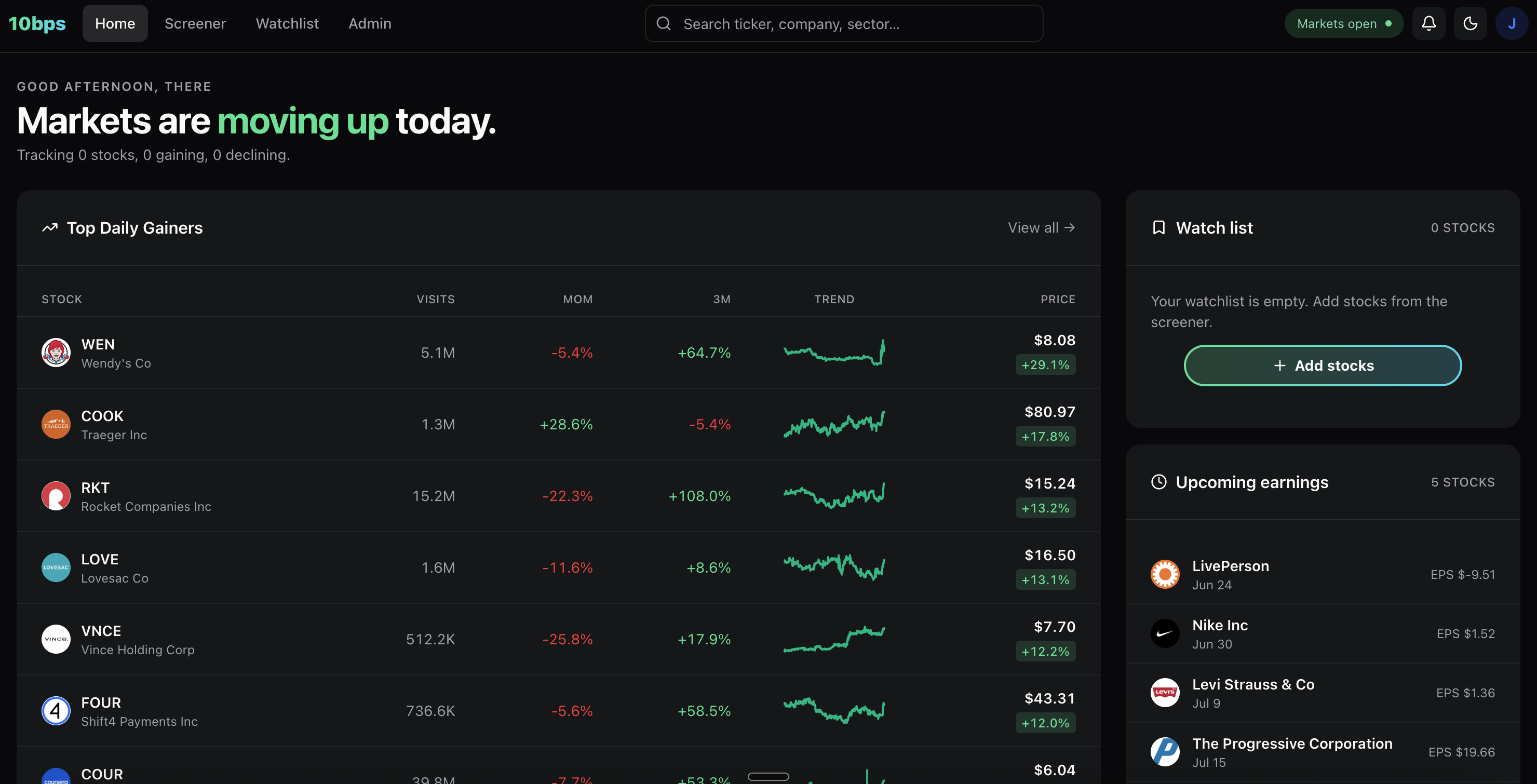Focus the ticker search field
1537x784 pixels.
pyautogui.click(x=844, y=23)
